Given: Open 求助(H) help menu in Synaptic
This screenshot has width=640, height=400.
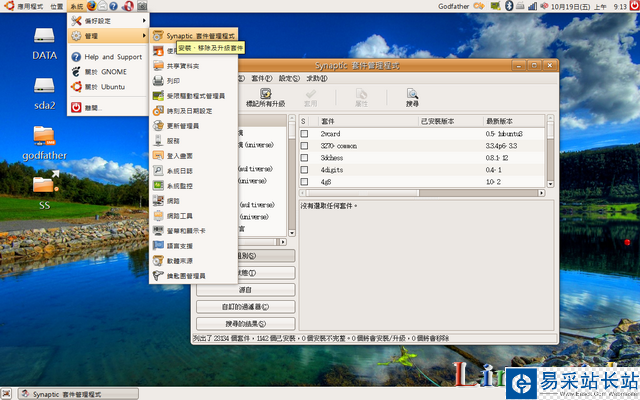Looking at the screenshot, I should 317,78.
